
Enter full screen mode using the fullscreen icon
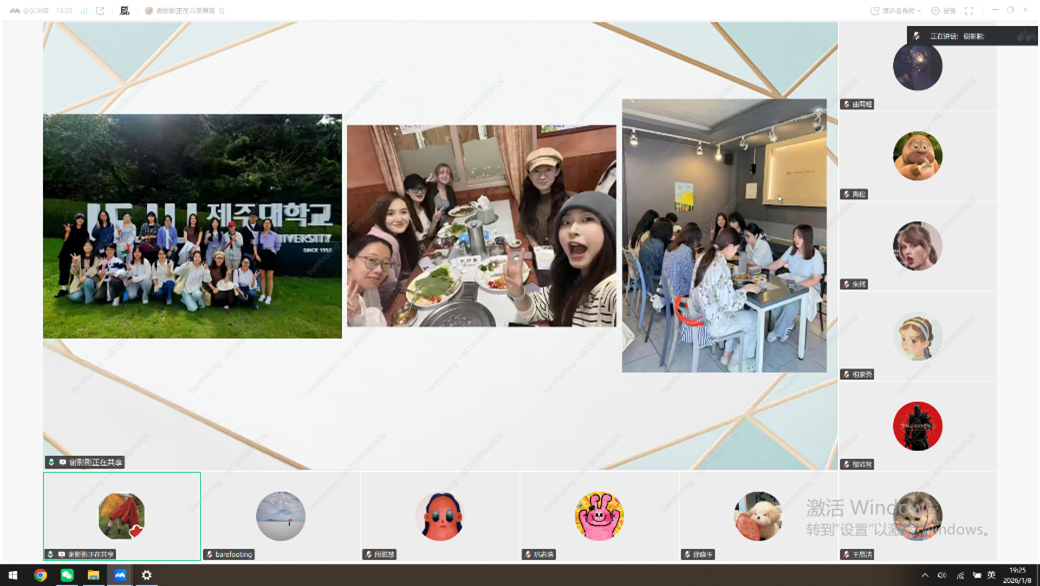(969, 11)
